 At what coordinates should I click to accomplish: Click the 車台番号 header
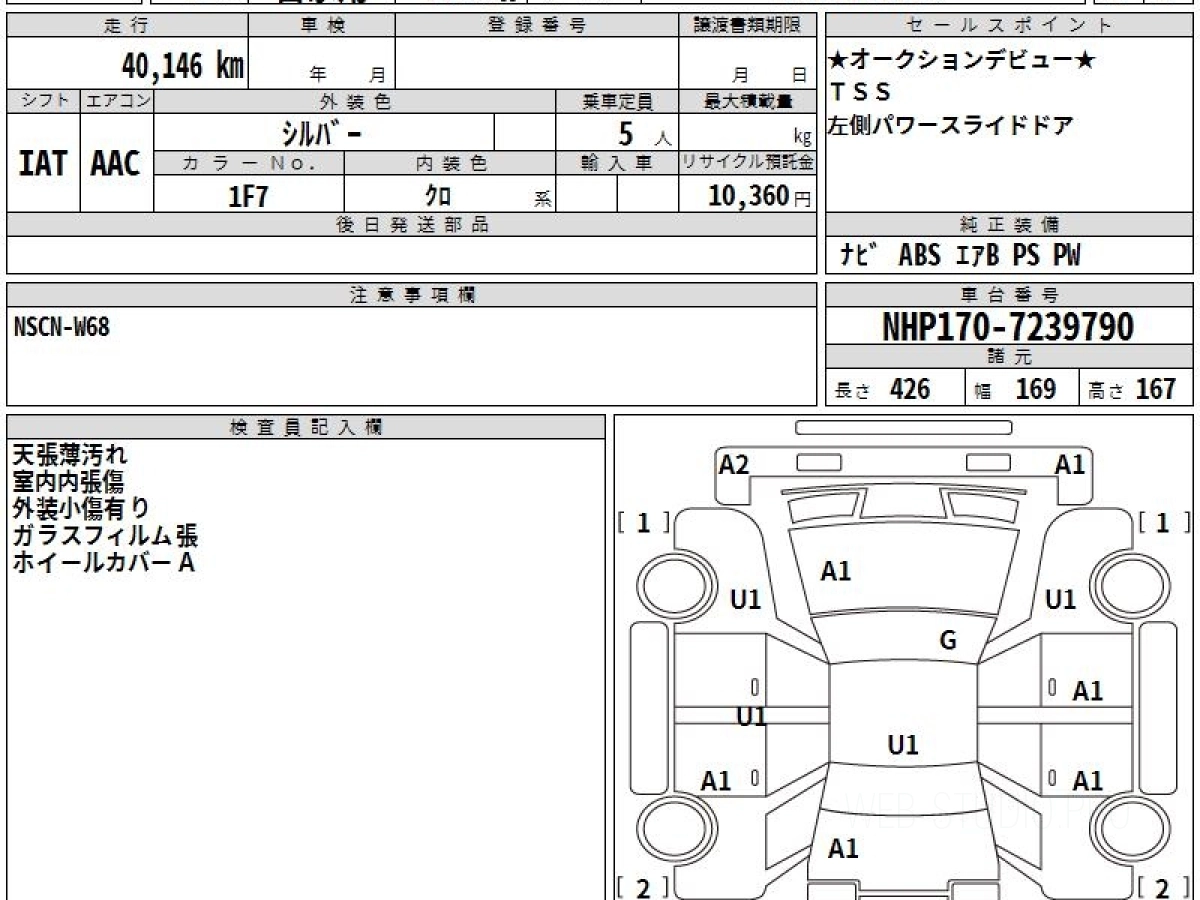tap(1010, 295)
